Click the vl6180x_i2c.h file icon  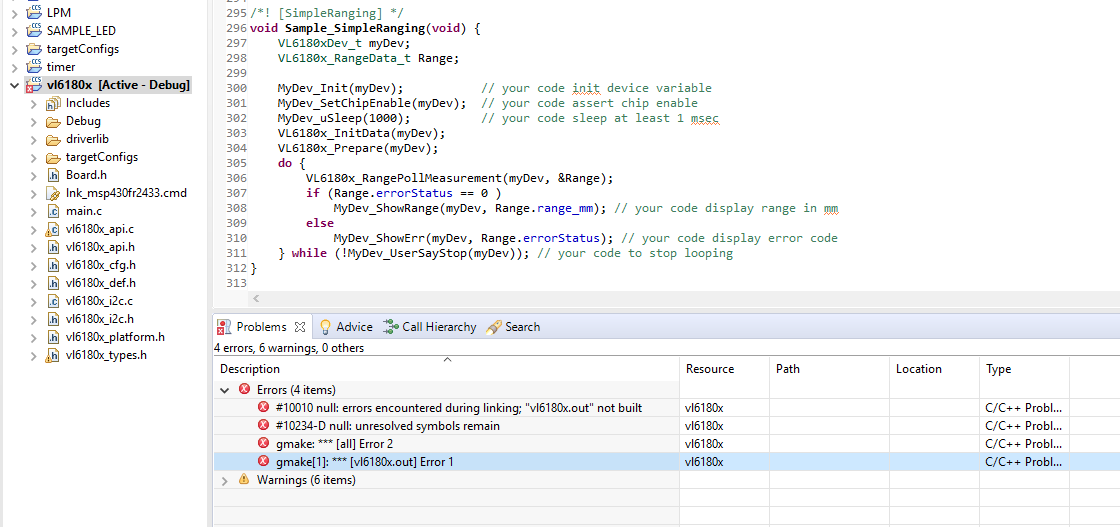[x=52, y=319]
